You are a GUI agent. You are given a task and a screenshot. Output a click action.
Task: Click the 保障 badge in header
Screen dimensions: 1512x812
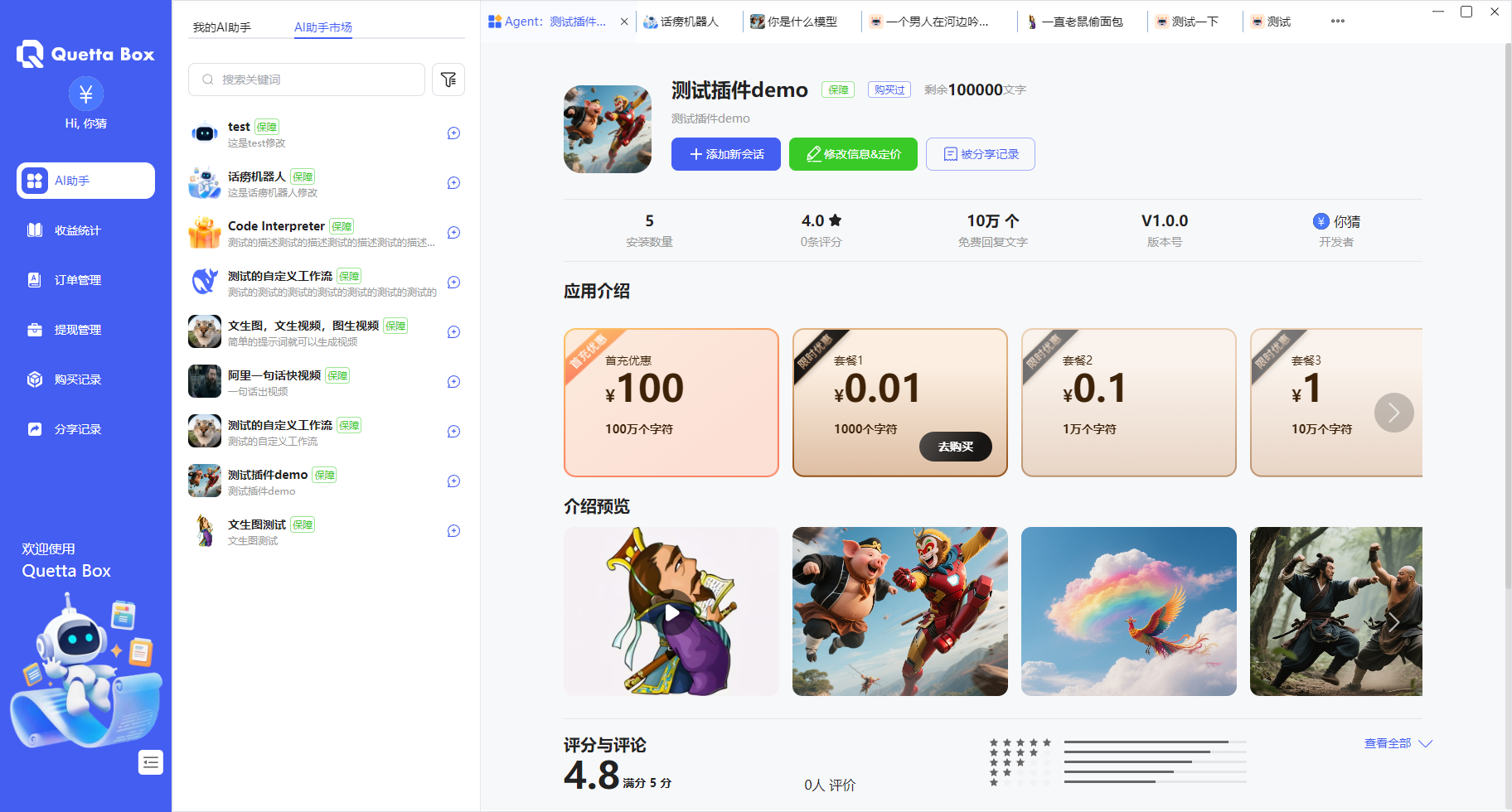(838, 89)
